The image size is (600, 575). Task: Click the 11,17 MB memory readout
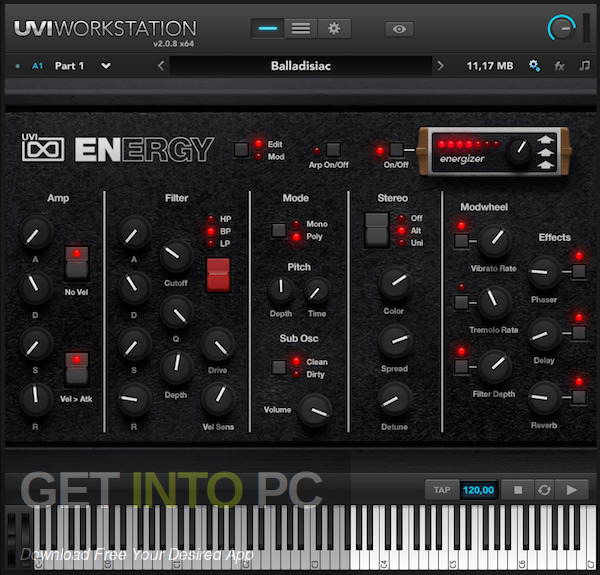pos(489,66)
